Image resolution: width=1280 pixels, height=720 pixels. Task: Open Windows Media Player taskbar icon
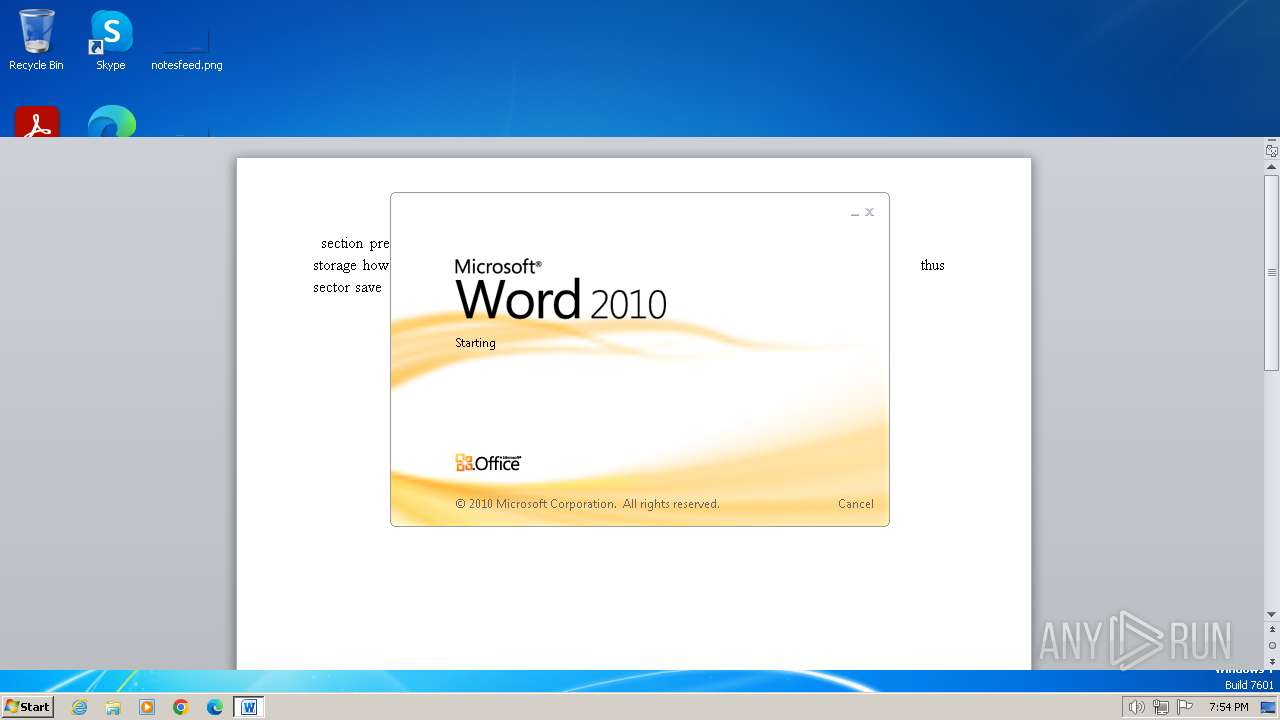click(147, 707)
